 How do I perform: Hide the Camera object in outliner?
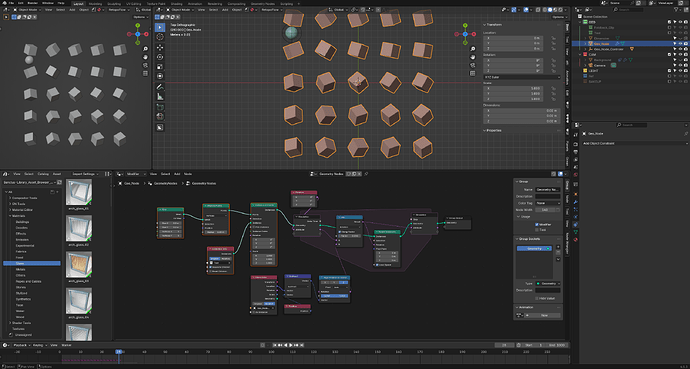(x=680, y=65)
